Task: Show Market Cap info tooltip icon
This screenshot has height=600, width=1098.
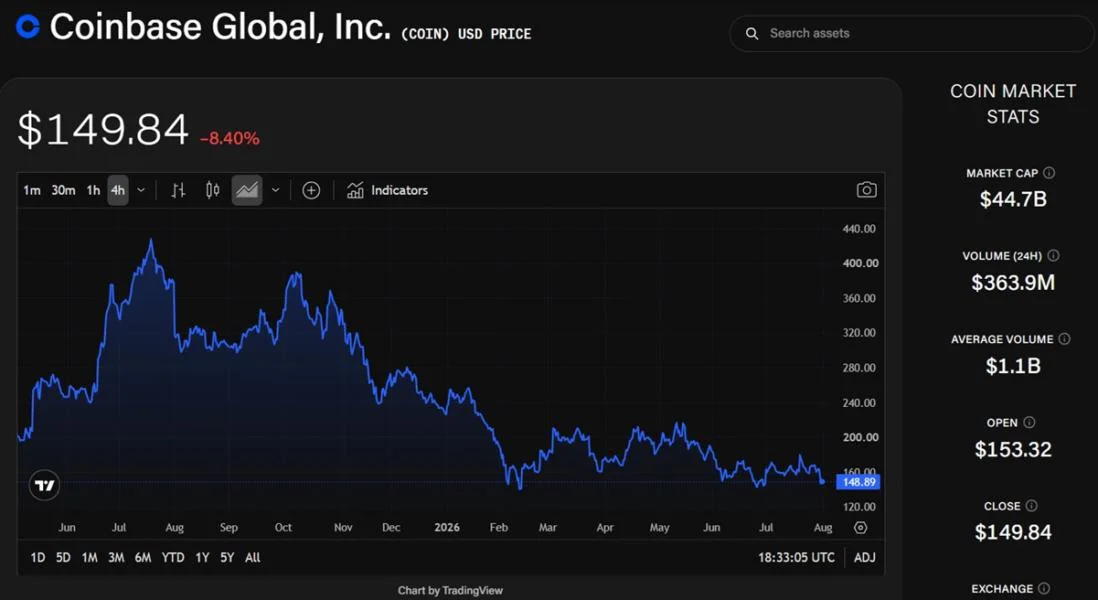Action: (x=1049, y=173)
